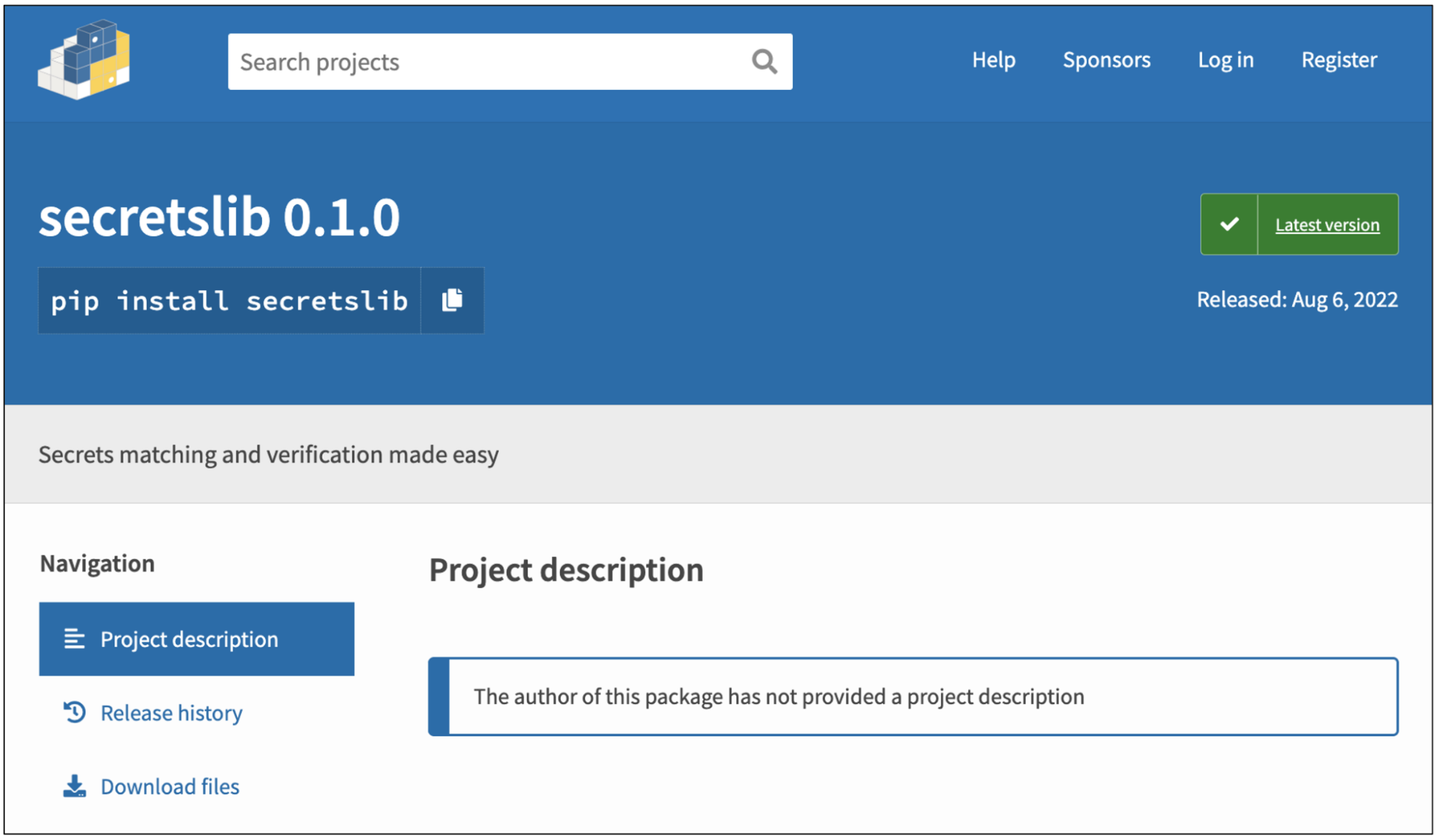Click the secretslib 0.1.0 package title
This screenshot has height=840, width=1439.
click(x=219, y=217)
